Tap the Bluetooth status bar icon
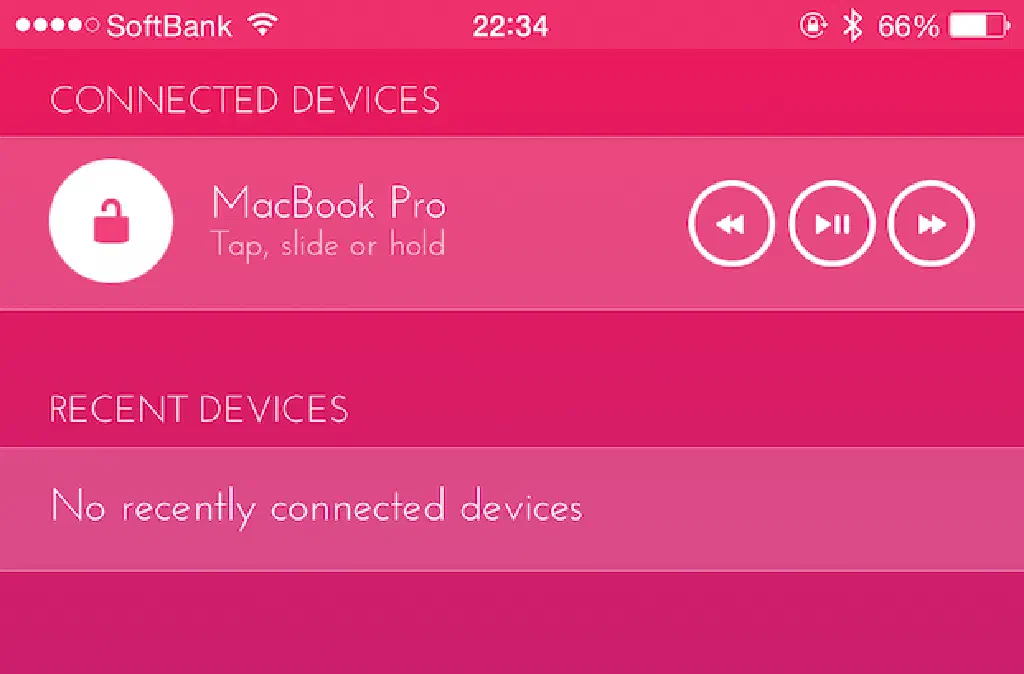The height and width of the screenshot is (674, 1024). [852, 26]
